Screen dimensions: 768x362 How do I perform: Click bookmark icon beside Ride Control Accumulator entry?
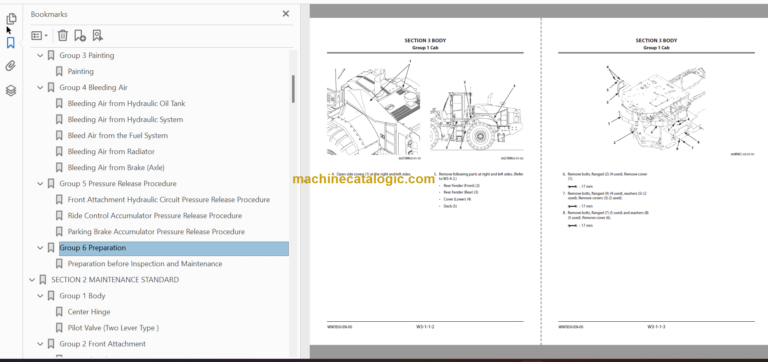[x=59, y=216]
